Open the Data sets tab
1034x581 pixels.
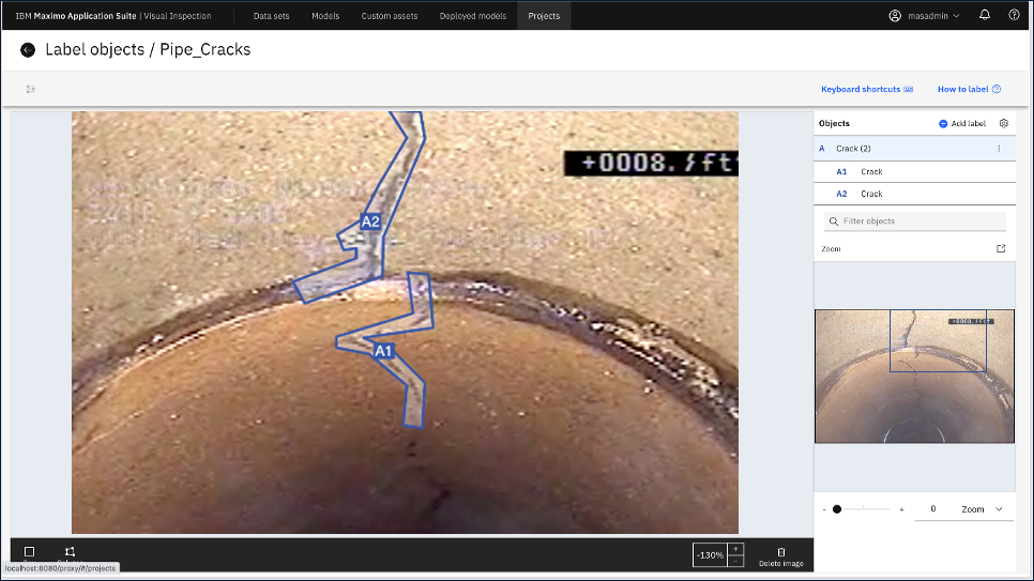(x=271, y=16)
